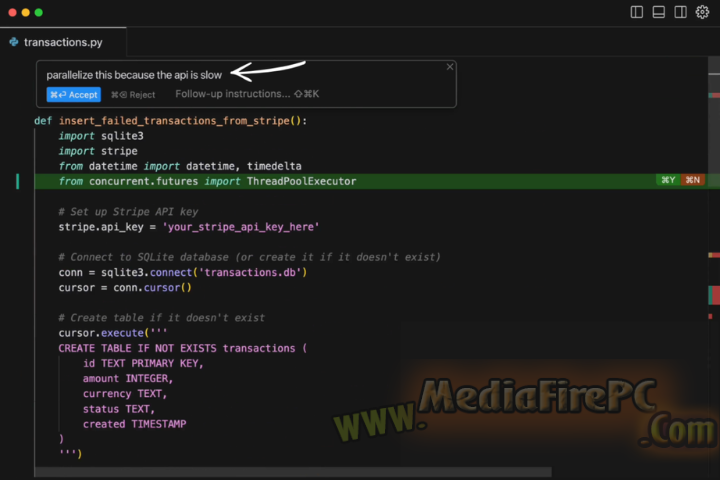Click the 'amount INTEGER,' line
The image size is (720, 480).
click(128, 378)
